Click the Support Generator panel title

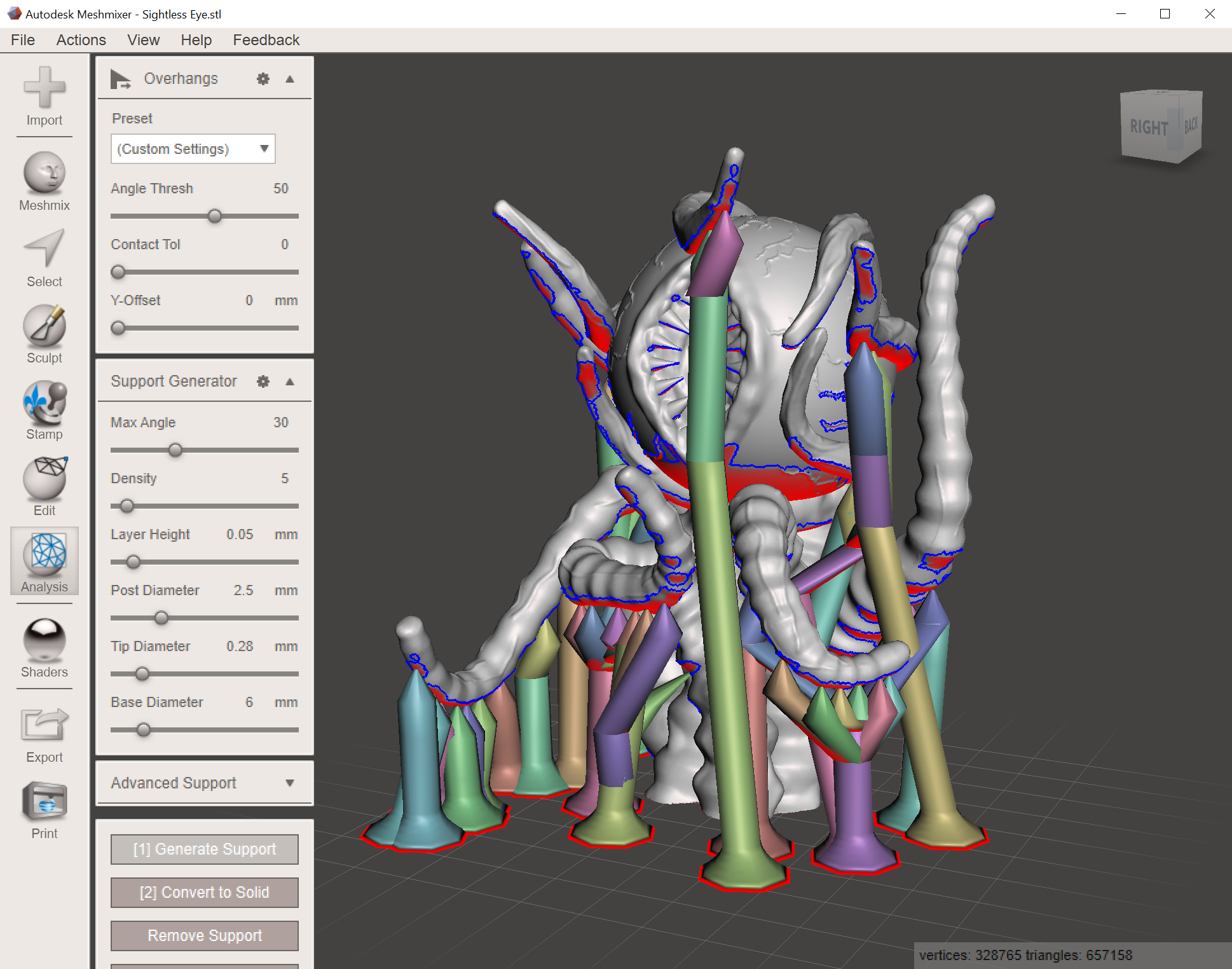tap(174, 381)
